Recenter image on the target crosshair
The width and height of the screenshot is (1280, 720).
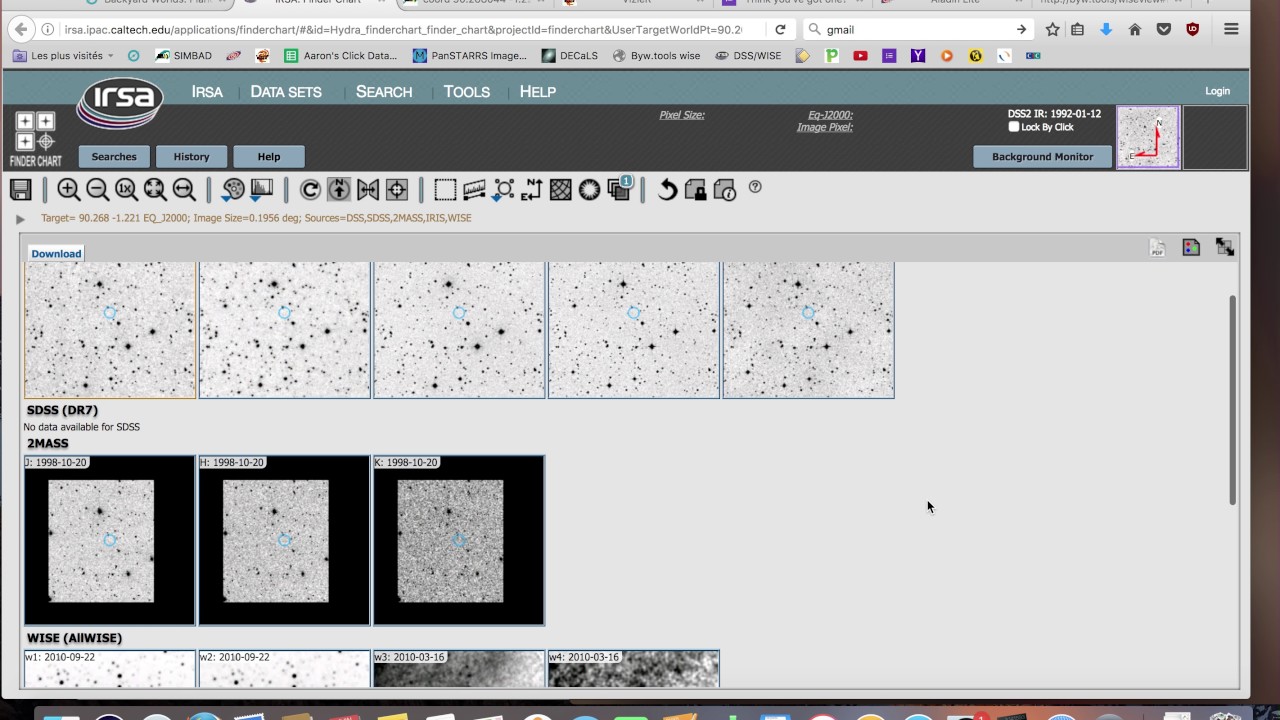[397, 189]
